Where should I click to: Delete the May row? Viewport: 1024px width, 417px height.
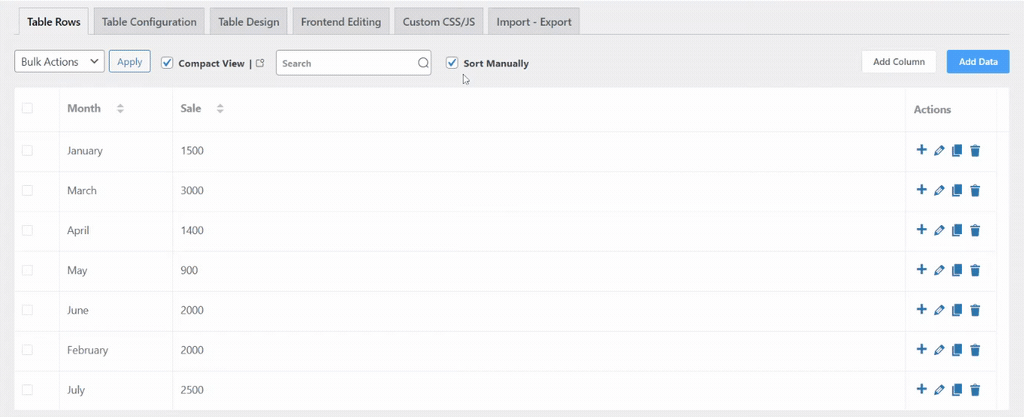click(975, 270)
